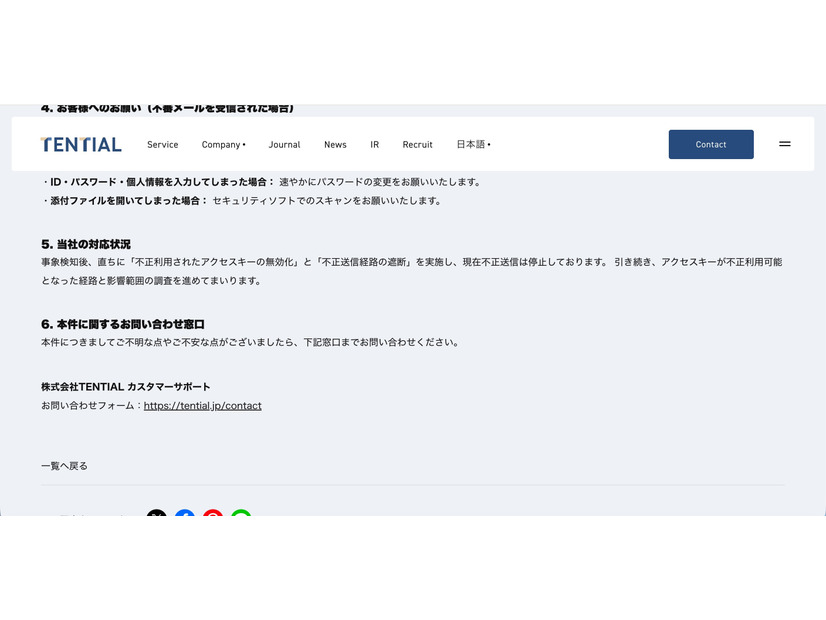Open the News section
Viewport: 826px width, 620px height.
pos(335,144)
